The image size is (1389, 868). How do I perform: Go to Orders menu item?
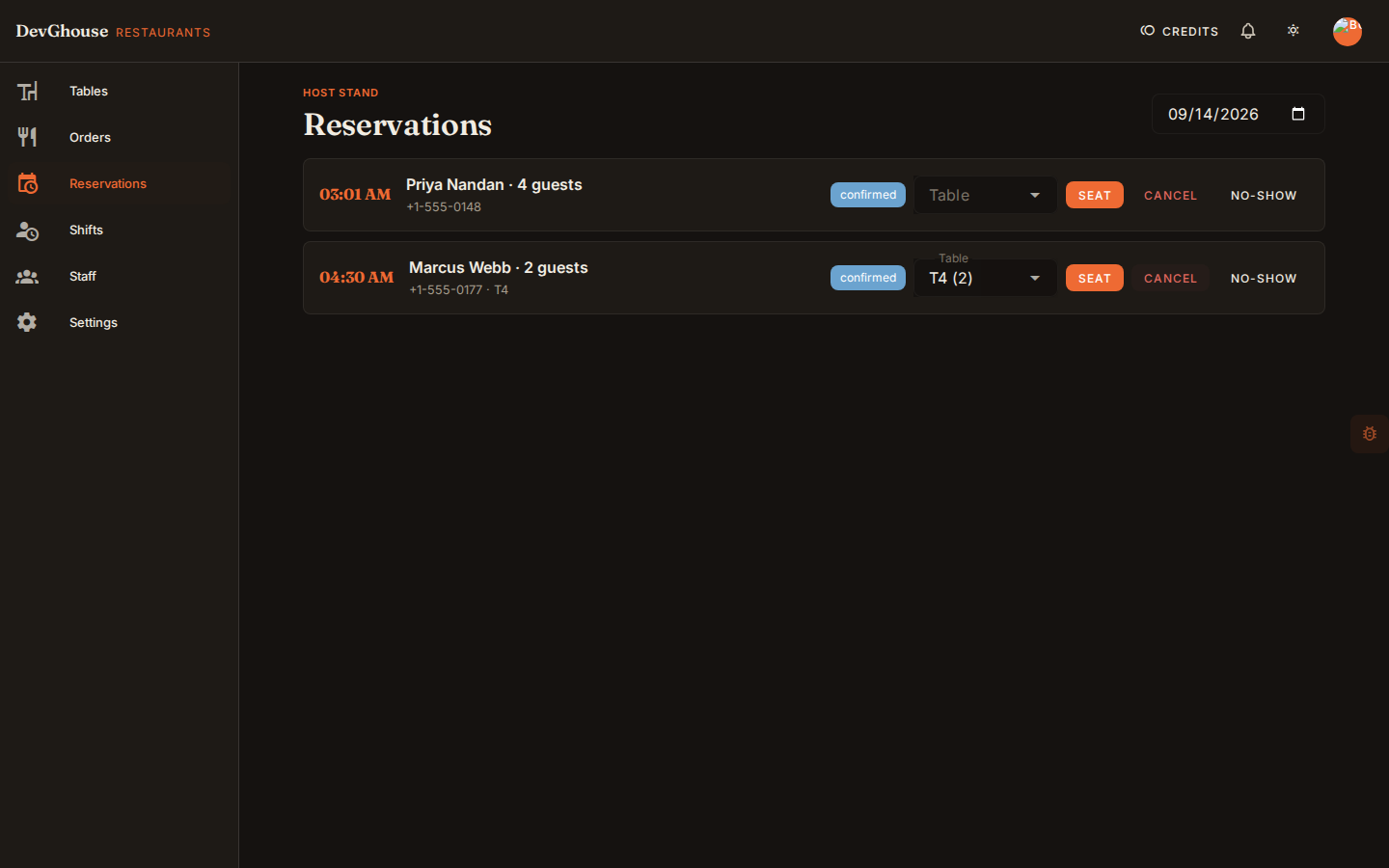pos(119,137)
